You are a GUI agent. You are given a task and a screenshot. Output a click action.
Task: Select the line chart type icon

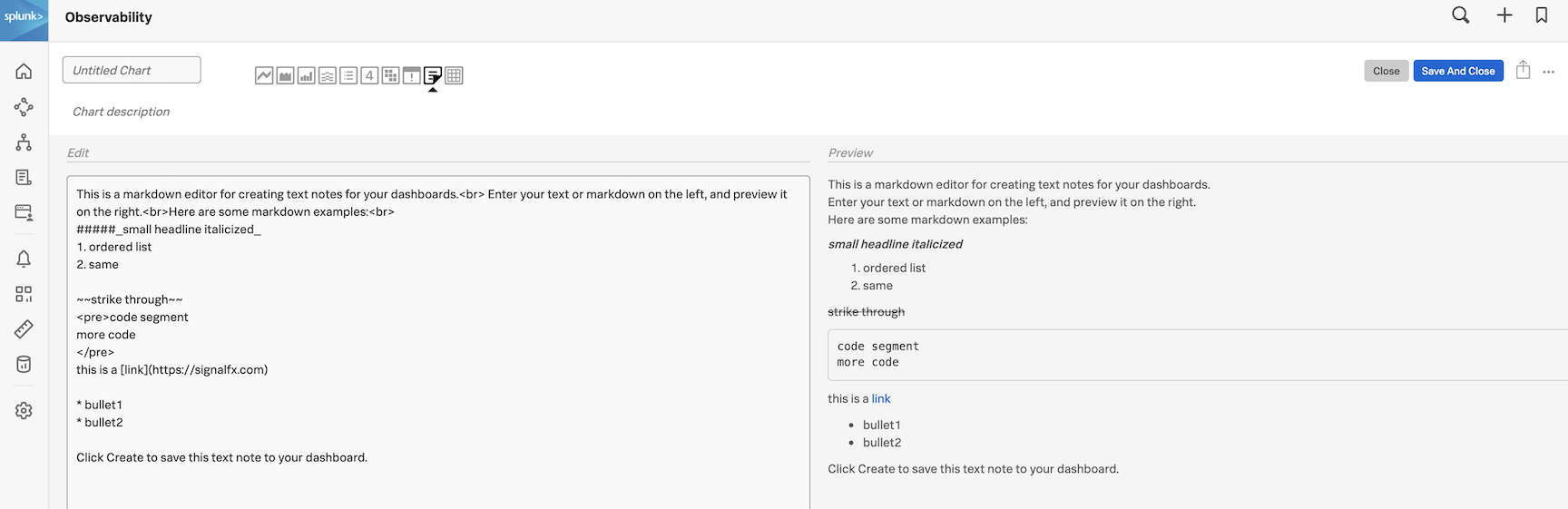click(264, 75)
